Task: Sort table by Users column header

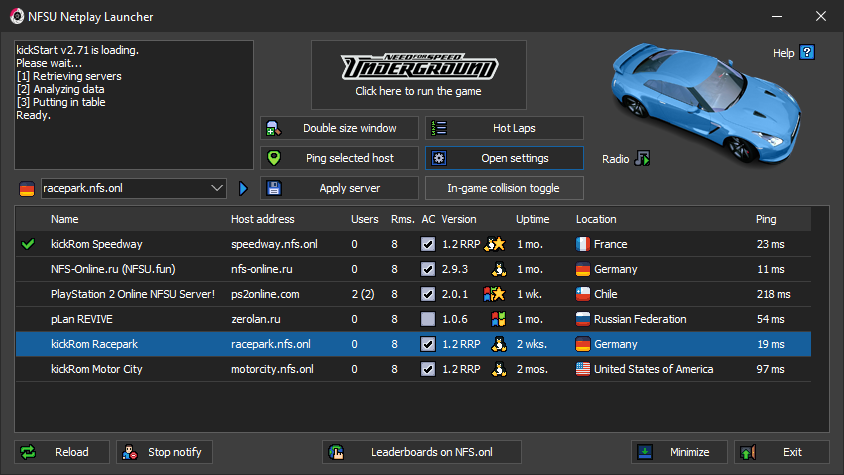Action: (x=364, y=219)
